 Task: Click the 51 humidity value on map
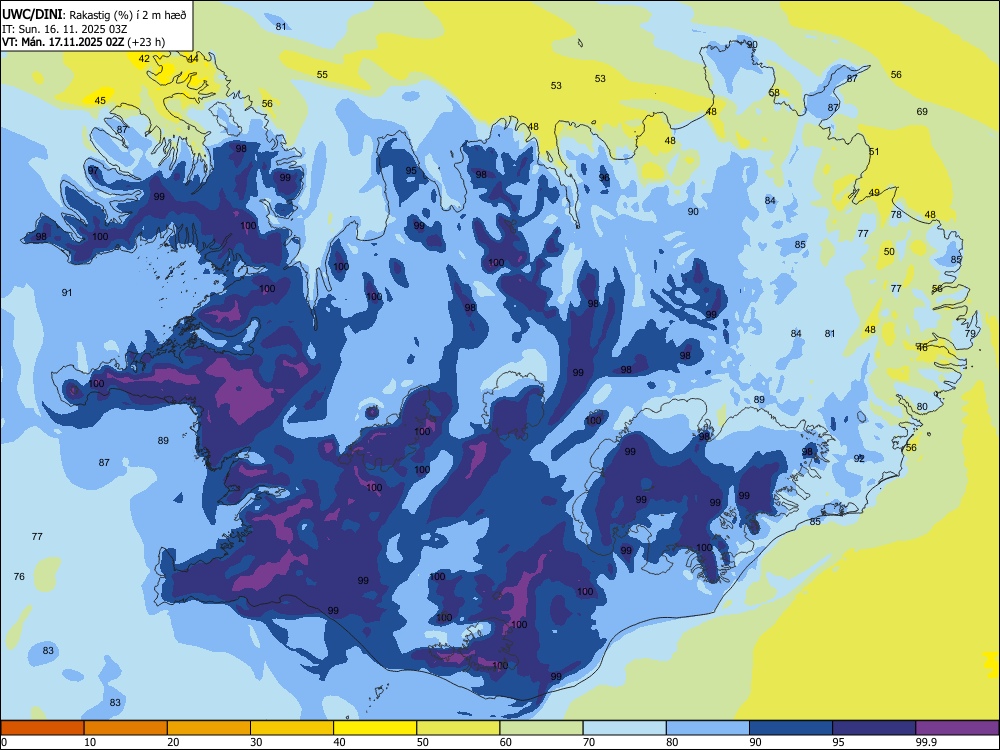click(874, 152)
